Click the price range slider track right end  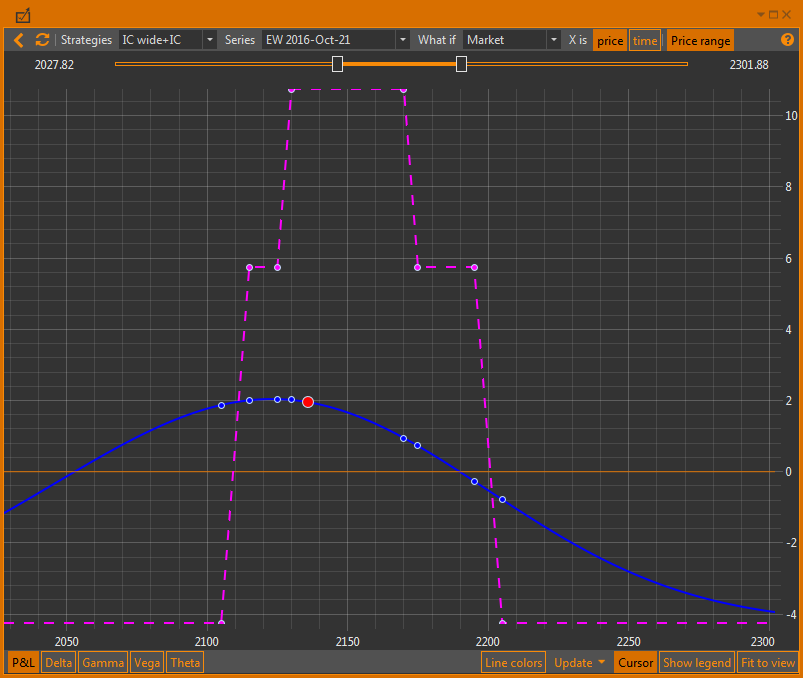tap(686, 64)
